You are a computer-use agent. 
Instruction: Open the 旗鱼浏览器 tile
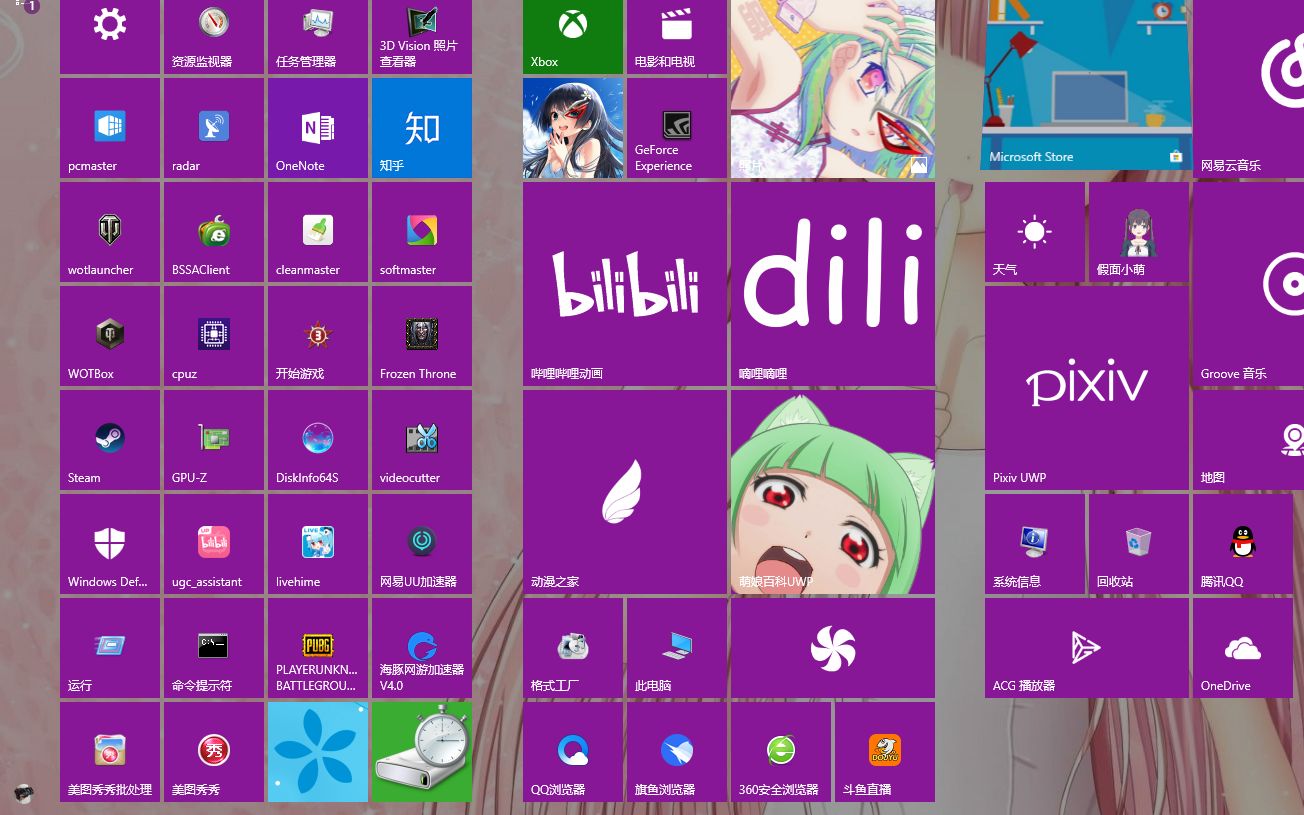[677, 752]
